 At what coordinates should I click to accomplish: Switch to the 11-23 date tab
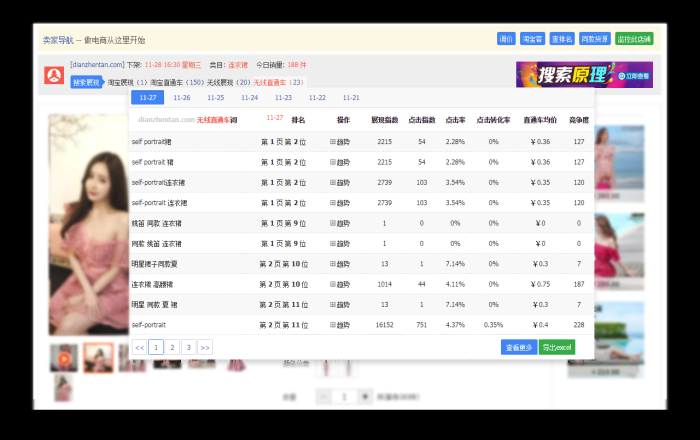283,97
